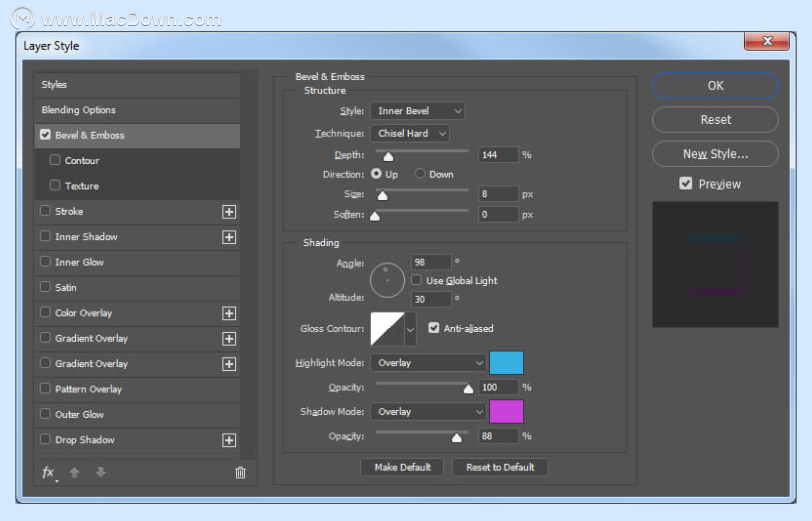Click the New Style... button

pyautogui.click(x=715, y=154)
